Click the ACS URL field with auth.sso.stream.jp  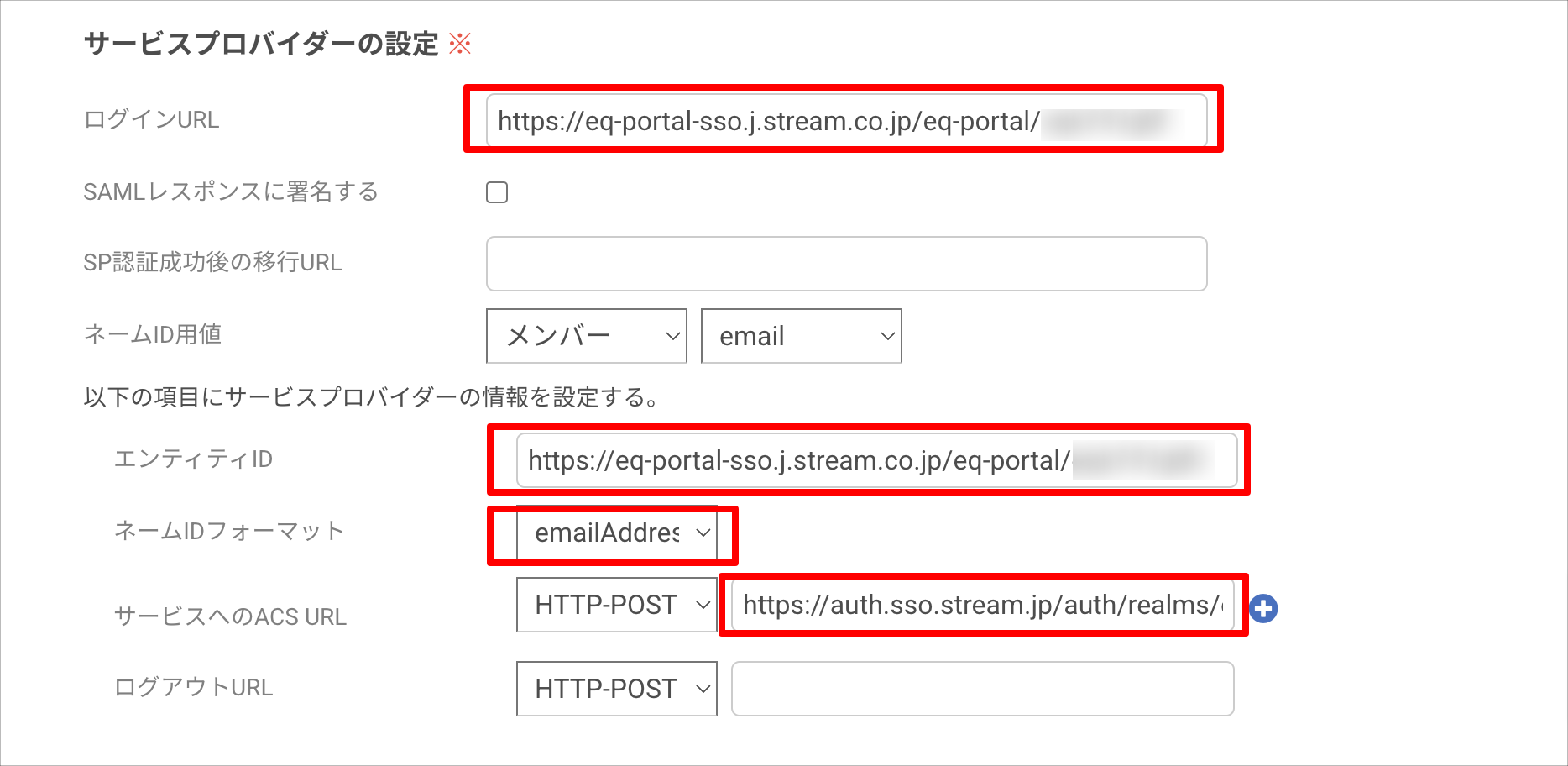point(983,605)
